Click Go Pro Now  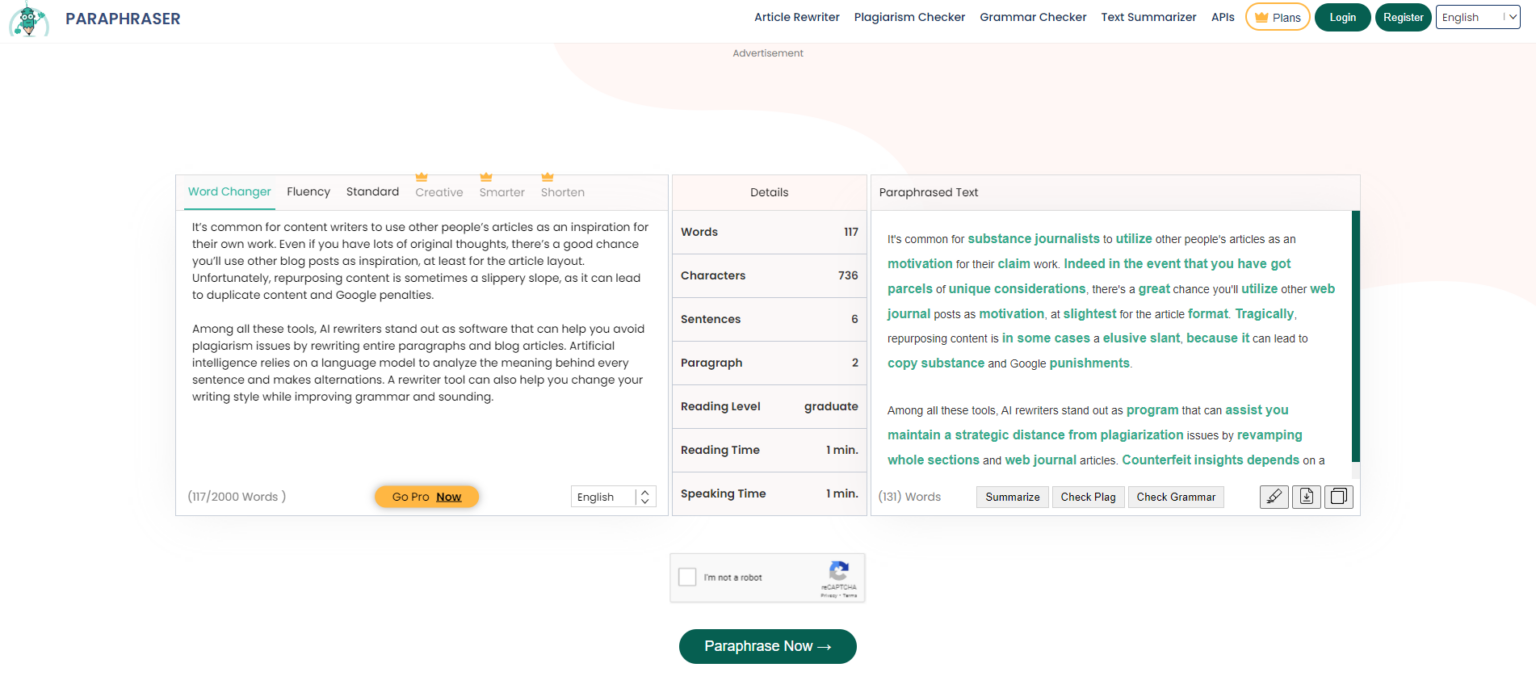pyautogui.click(x=426, y=496)
